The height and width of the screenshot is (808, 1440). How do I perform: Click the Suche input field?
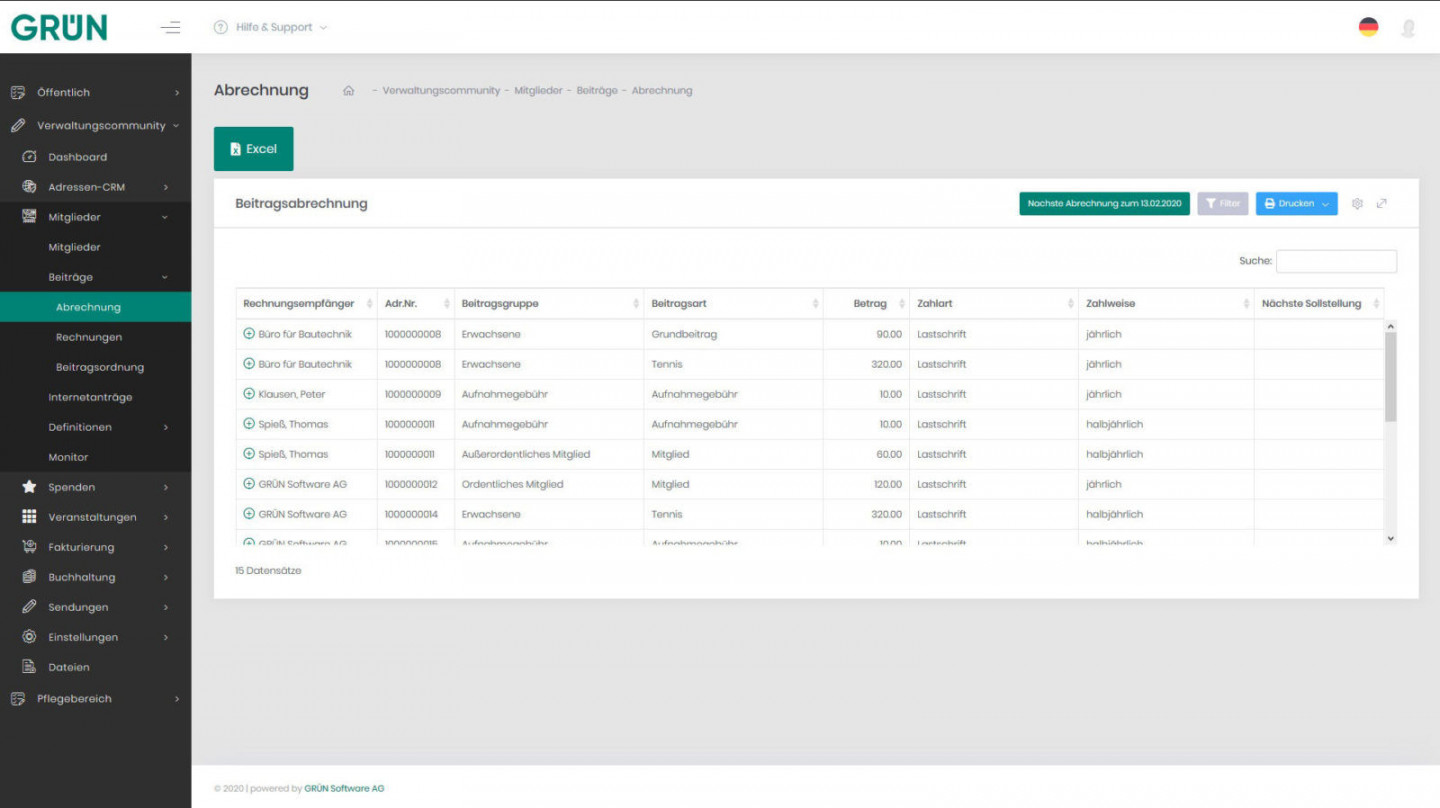[x=1336, y=261]
